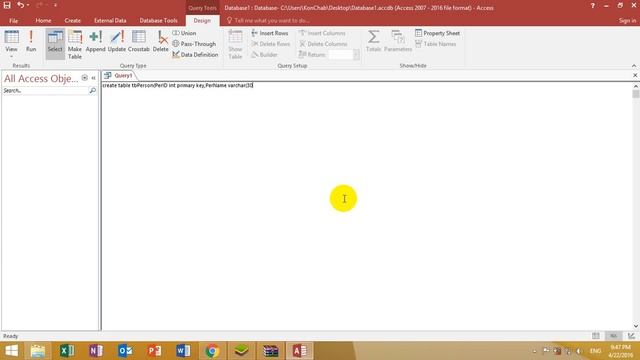Select Data Definition query option
640x360 pixels.
[195, 54]
